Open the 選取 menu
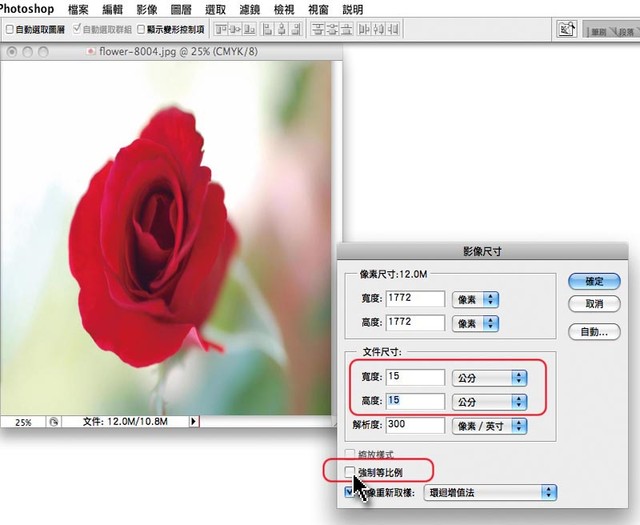The width and height of the screenshot is (640, 525). pyautogui.click(x=215, y=9)
